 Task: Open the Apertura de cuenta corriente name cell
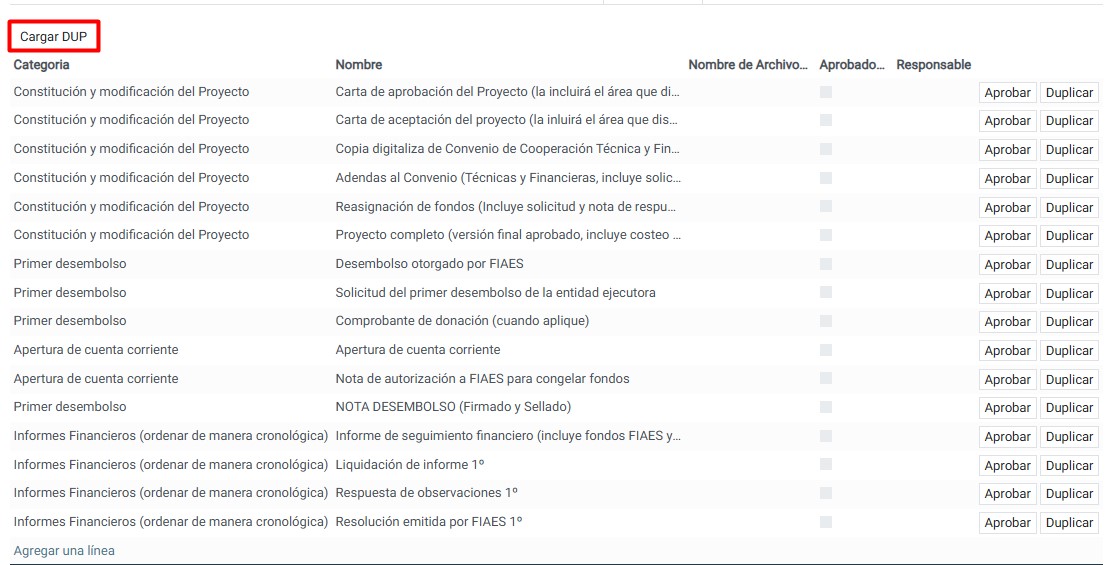point(418,350)
